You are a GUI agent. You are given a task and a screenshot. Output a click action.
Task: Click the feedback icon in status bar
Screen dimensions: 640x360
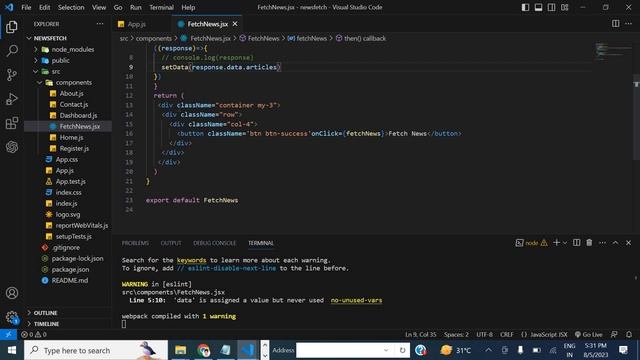click(614, 334)
